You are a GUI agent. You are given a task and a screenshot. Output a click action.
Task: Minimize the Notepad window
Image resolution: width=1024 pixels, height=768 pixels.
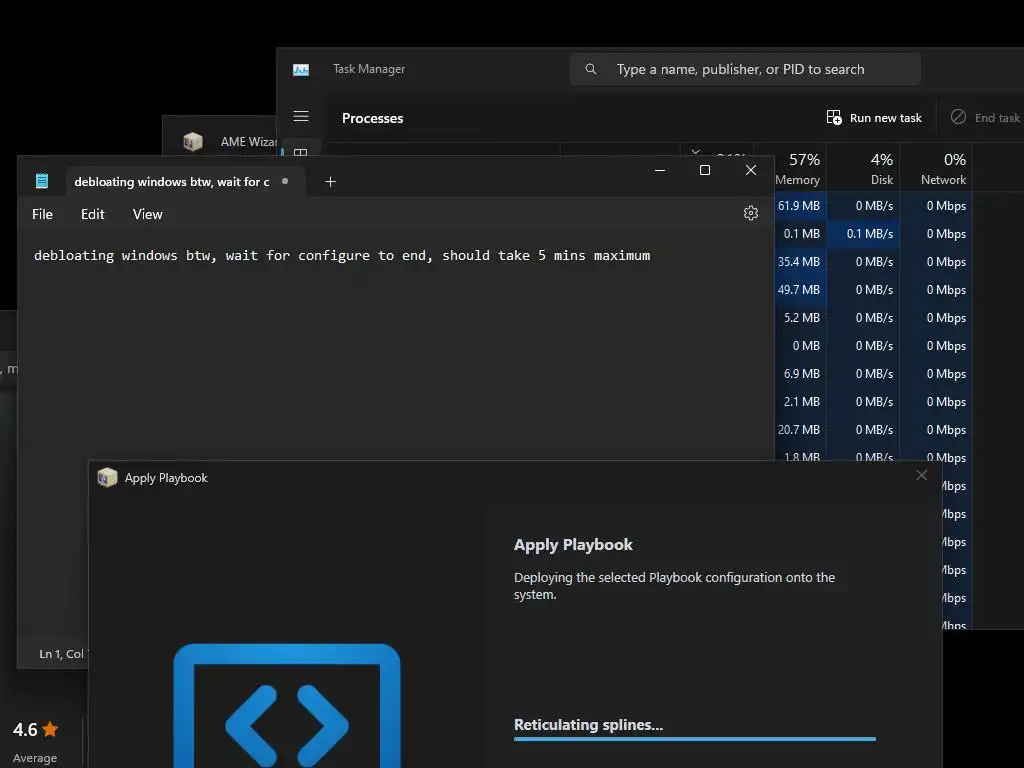660,170
